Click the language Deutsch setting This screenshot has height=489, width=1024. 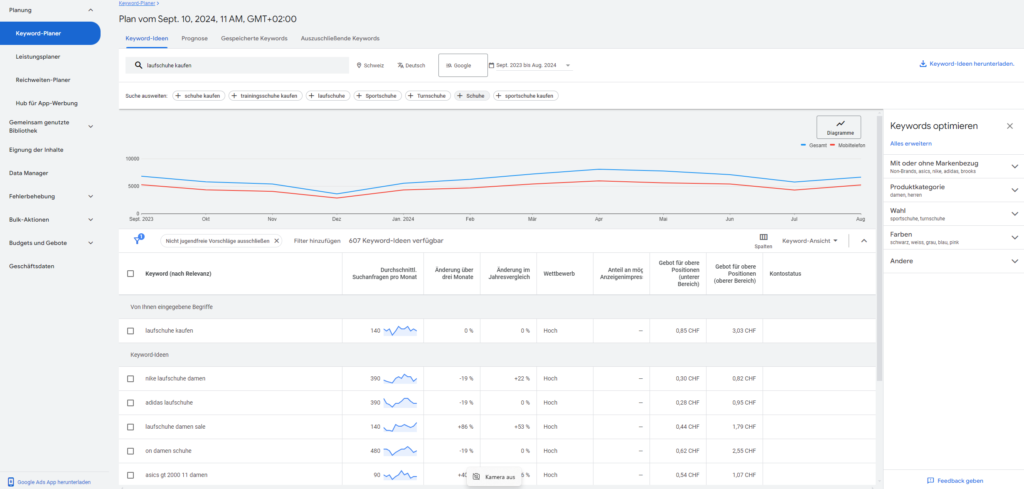point(411,65)
